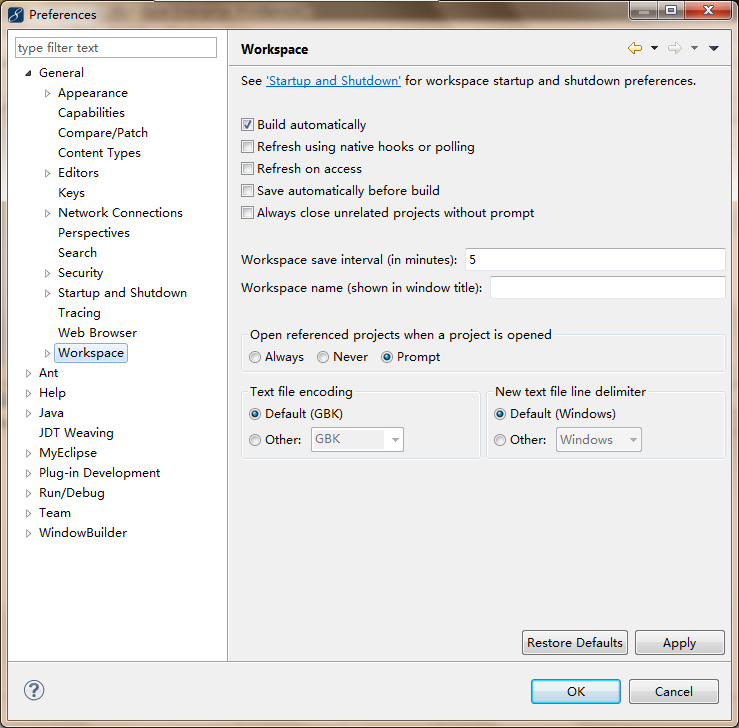Expand the Java category
Screen dimensions: 739x728
pyautogui.click(x=28, y=414)
